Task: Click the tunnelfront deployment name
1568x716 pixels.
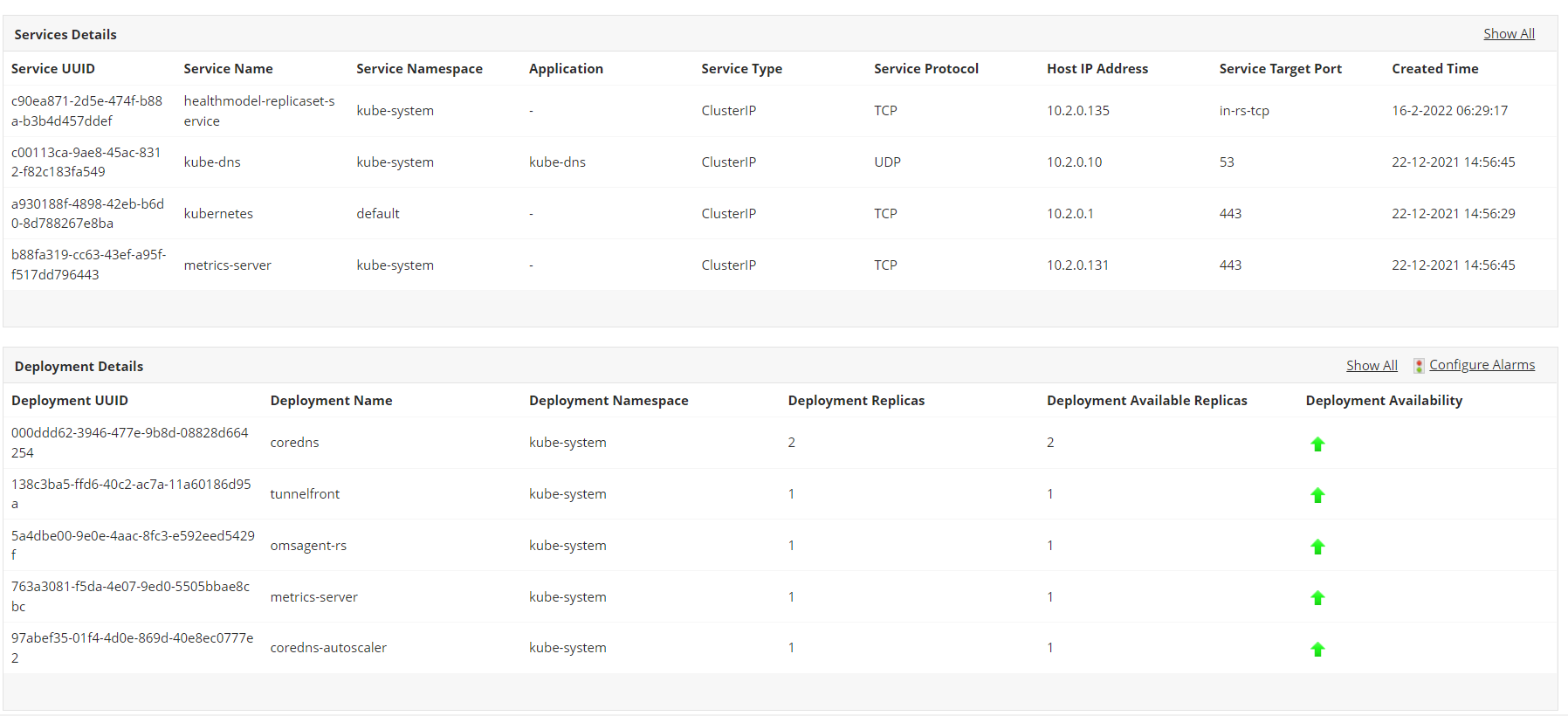Action: coord(305,494)
